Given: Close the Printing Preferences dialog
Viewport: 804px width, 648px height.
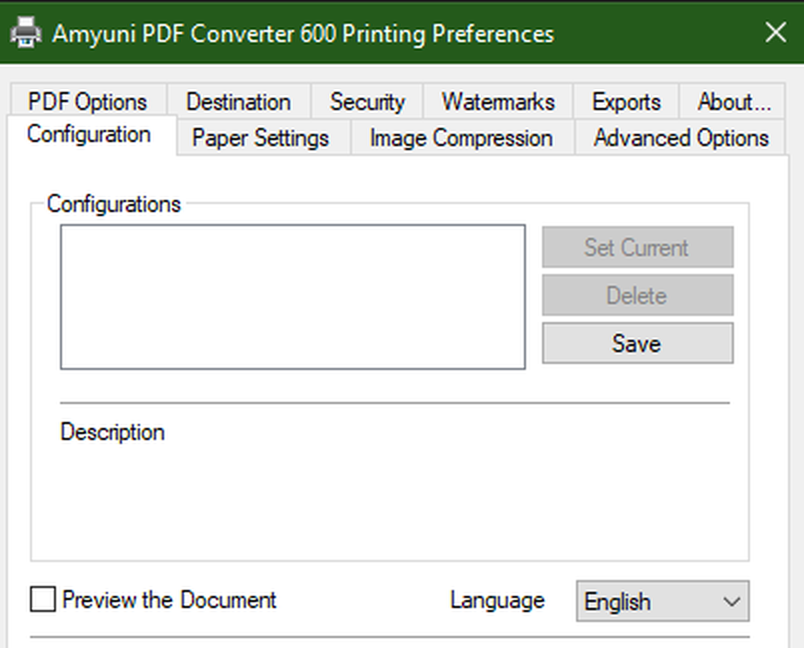Looking at the screenshot, I should click(775, 33).
